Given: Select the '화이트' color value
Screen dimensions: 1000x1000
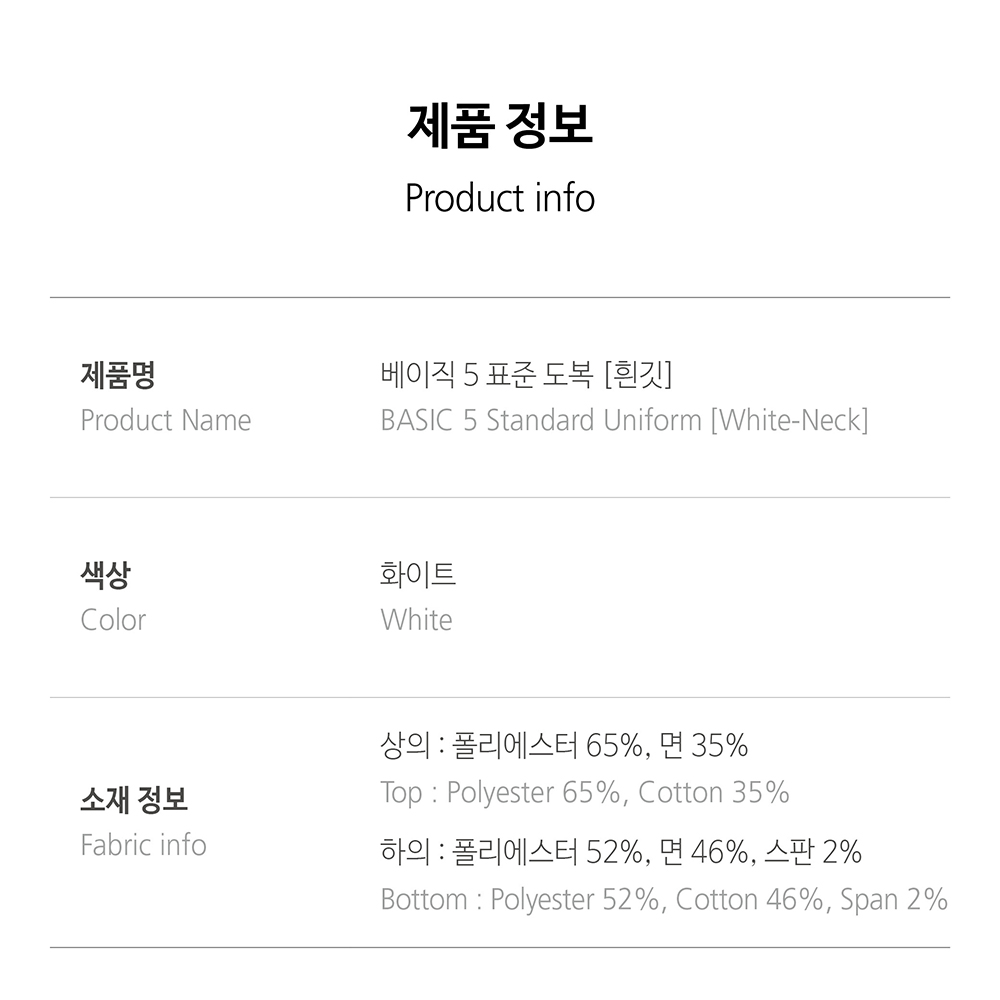Looking at the screenshot, I should coord(418,574).
